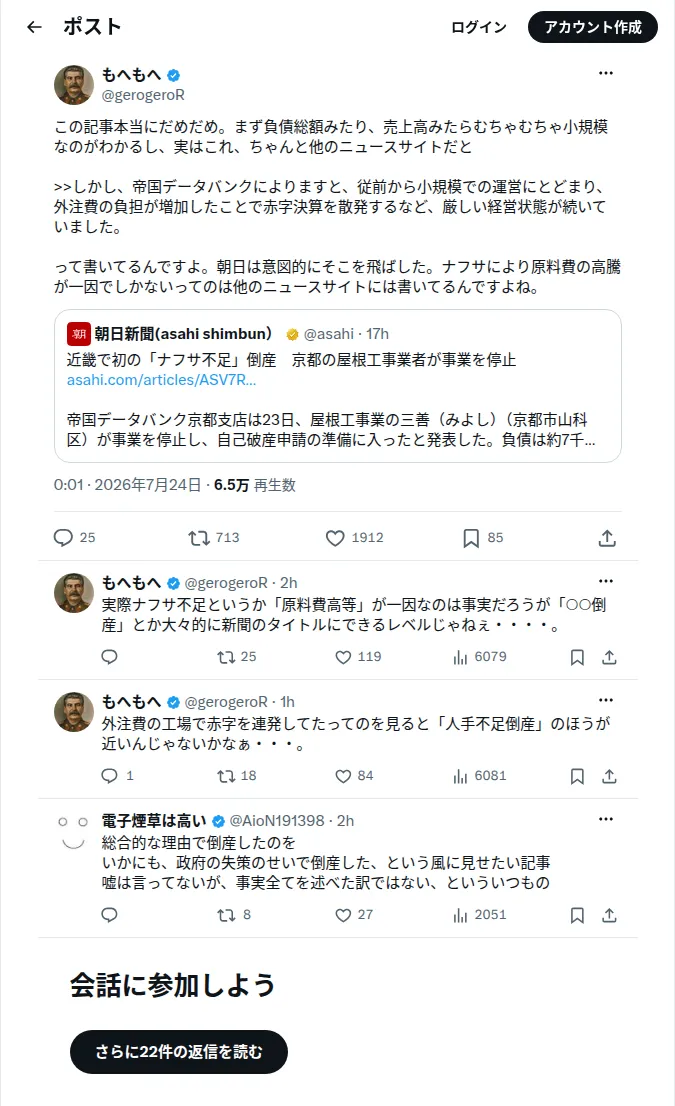Click the アカウント作成 button
675x1106 pixels.
click(x=592, y=27)
